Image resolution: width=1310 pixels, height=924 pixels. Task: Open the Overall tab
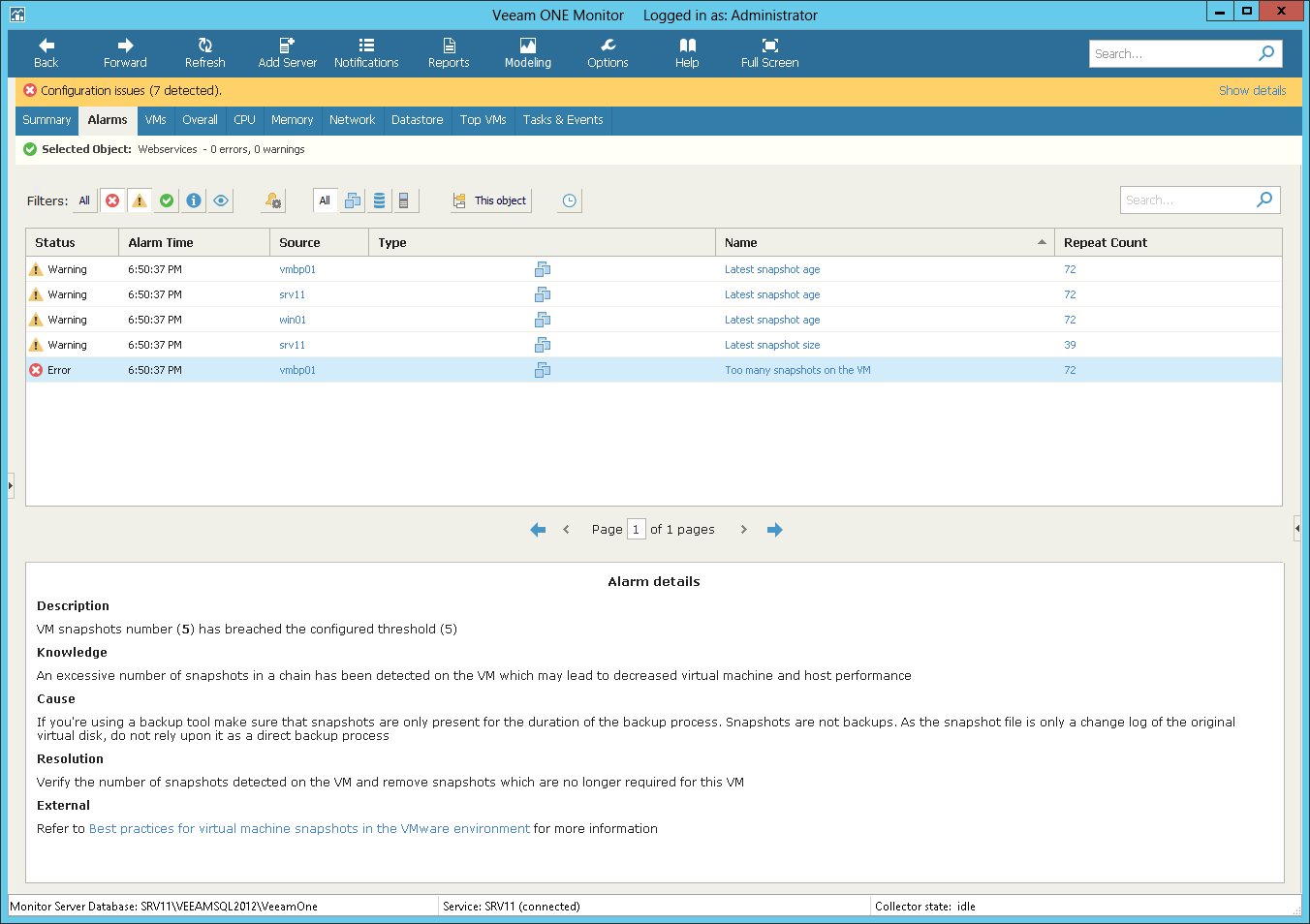click(x=200, y=120)
